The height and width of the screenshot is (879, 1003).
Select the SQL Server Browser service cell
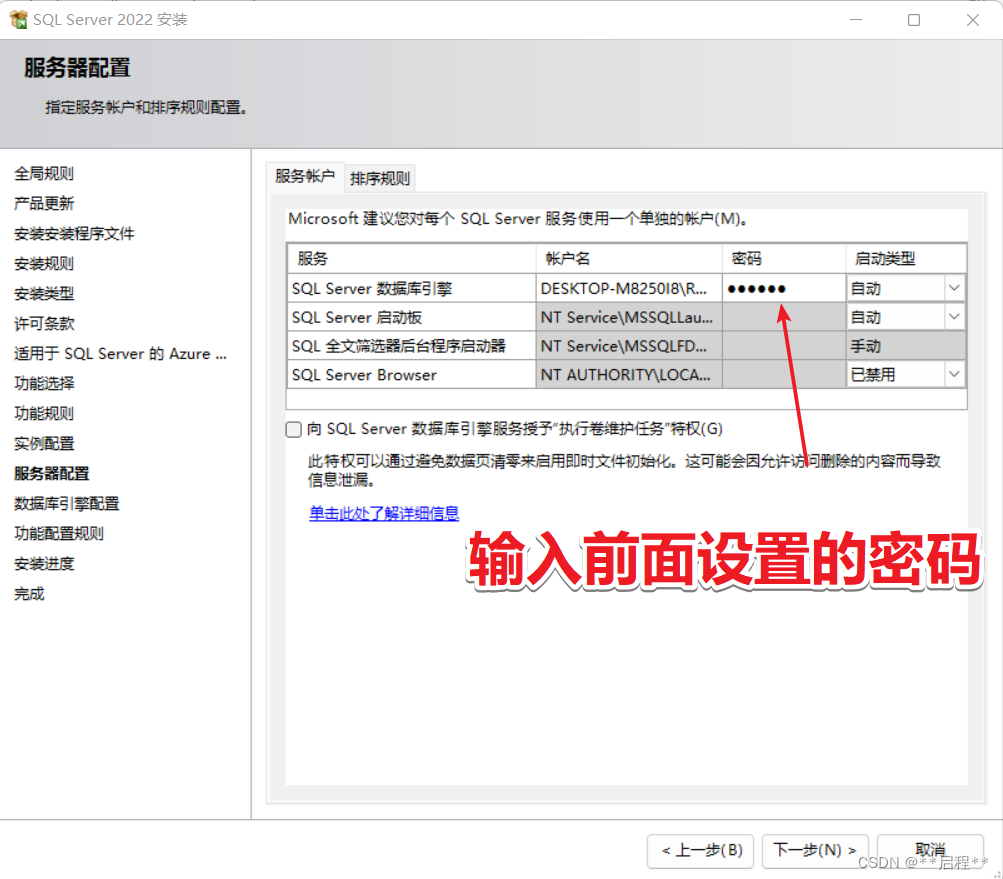[x=411, y=375]
